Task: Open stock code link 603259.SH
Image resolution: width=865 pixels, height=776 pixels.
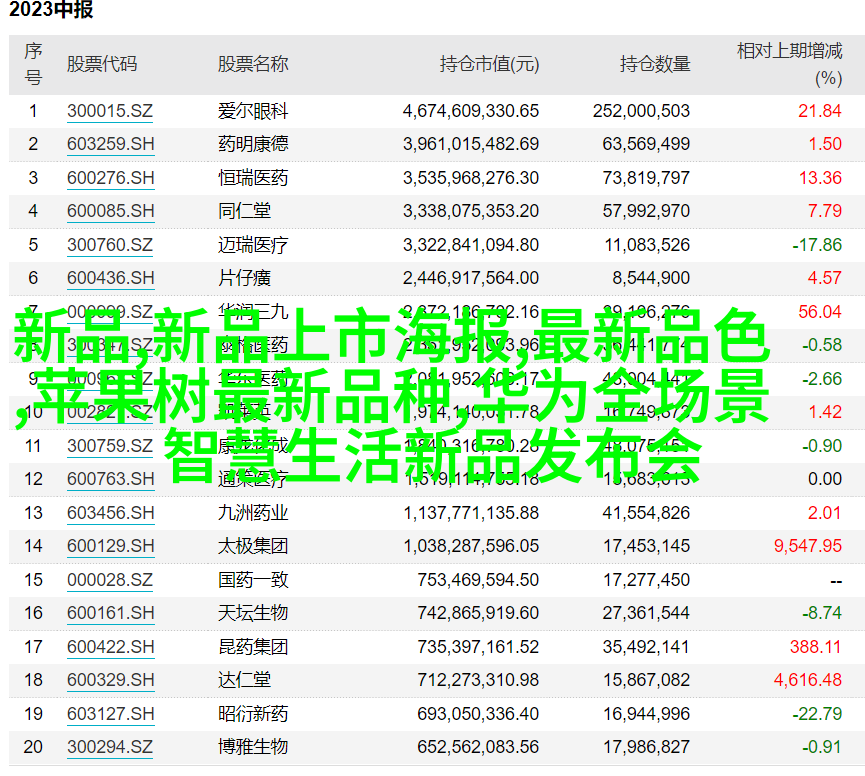Action: pyautogui.click(x=110, y=145)
